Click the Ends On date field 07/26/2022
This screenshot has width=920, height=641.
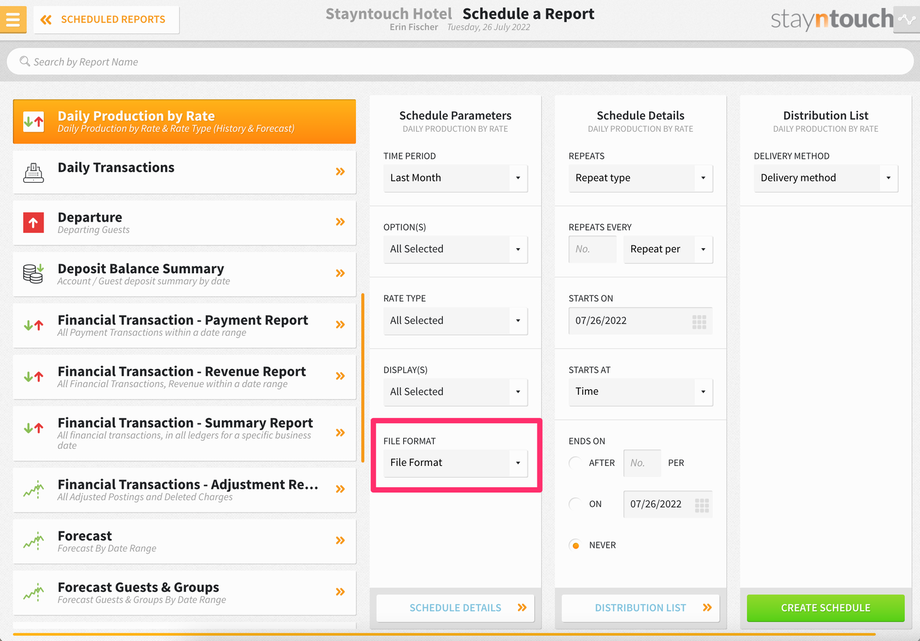coord(668,504)
